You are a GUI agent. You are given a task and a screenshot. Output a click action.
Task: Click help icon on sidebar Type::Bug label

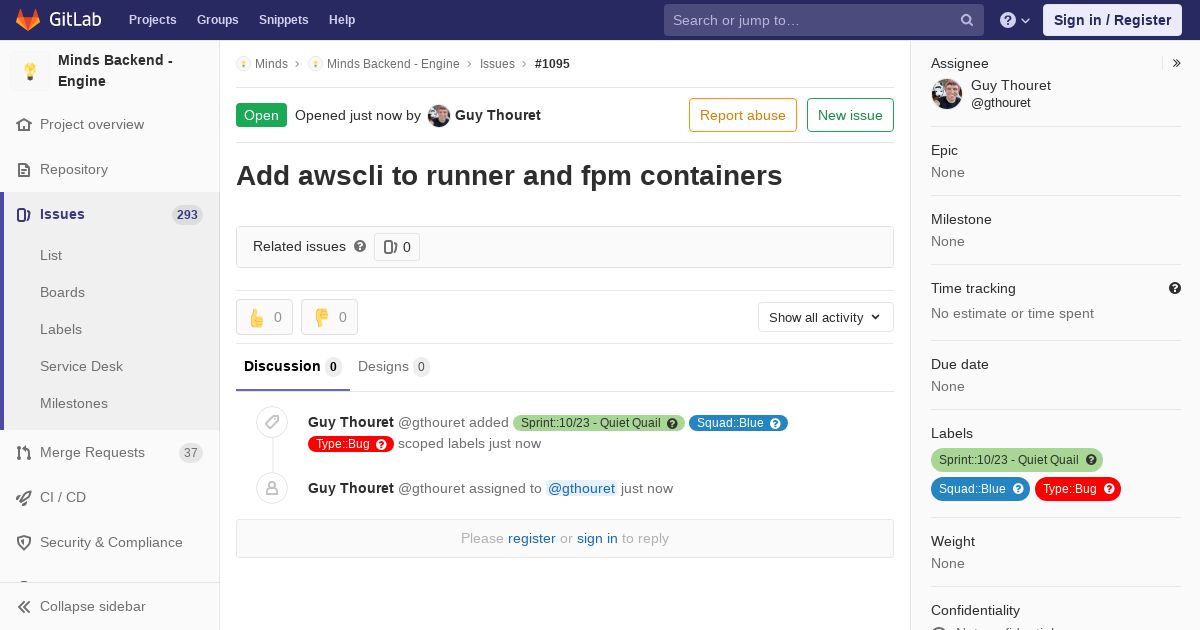(x=1109, y=489)
